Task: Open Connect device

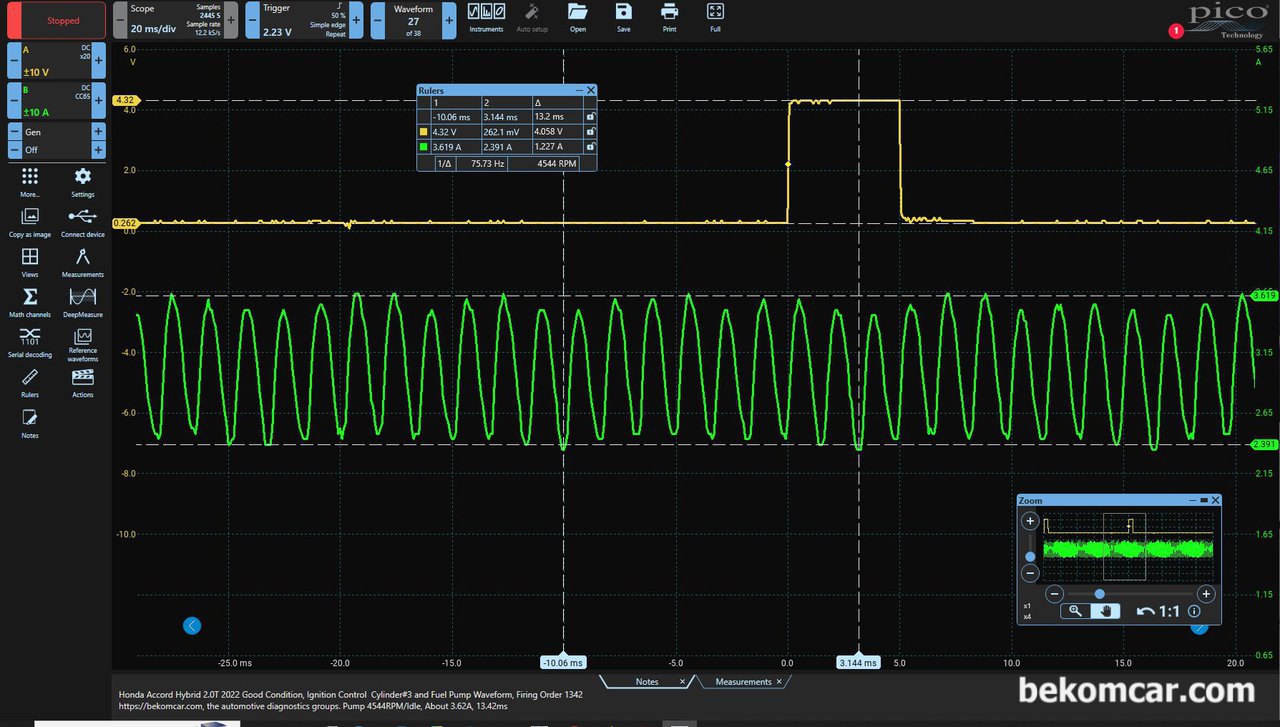Action: [83, 221]
